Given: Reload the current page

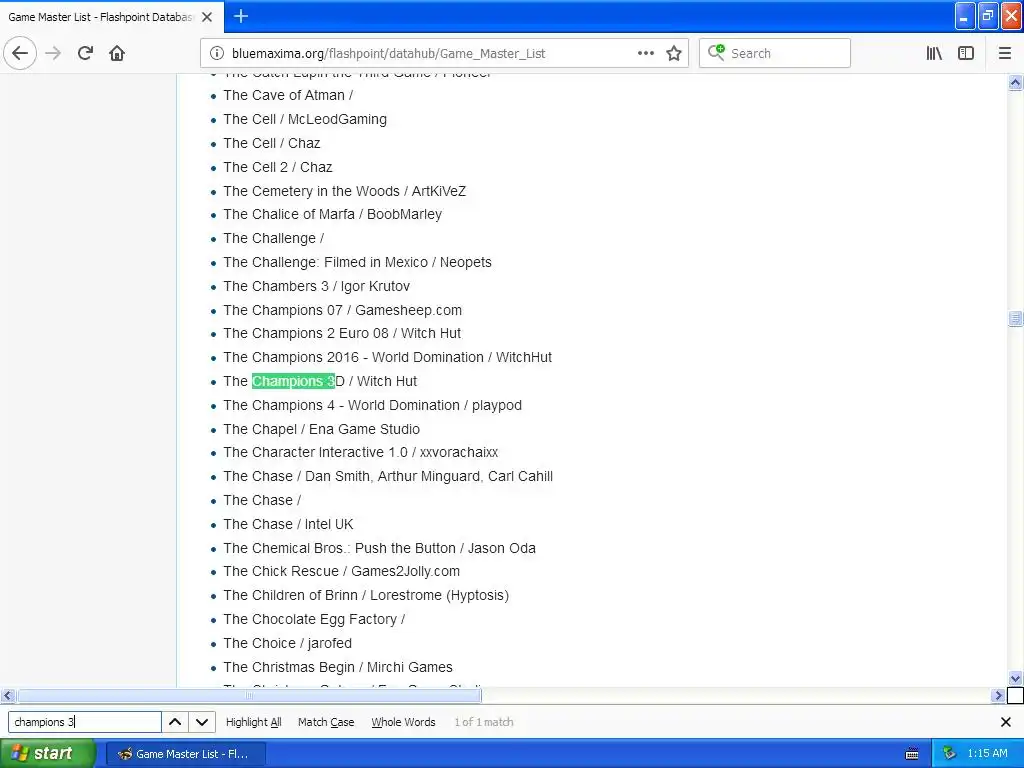Looking at the screenshot, I should click(85, 53).
